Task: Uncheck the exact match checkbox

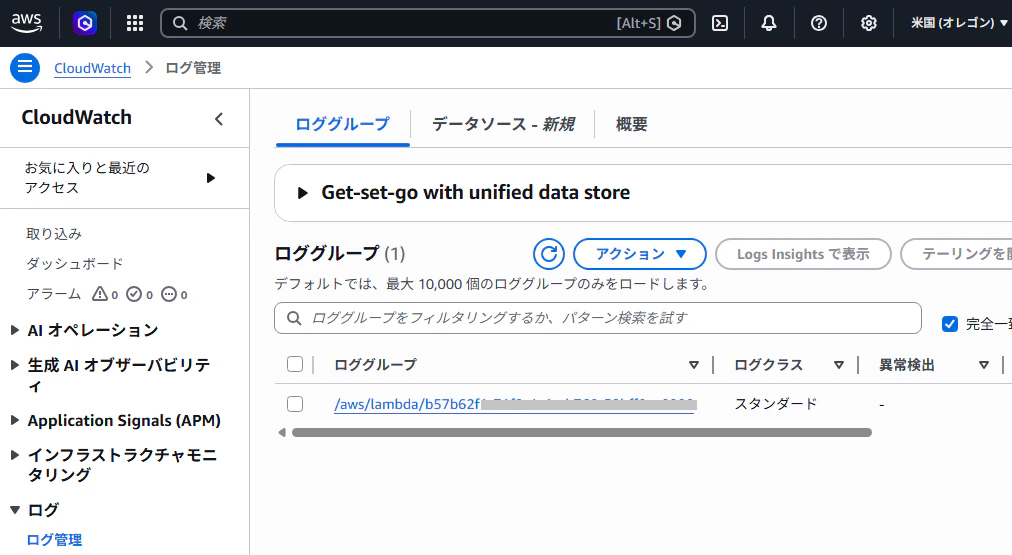Action: pos(949,324)
